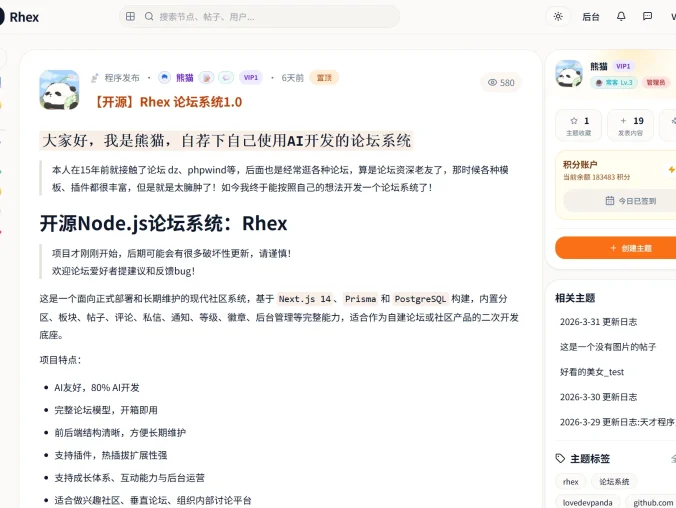Image resolution: width=676 pixels, height=508 pixels.
Task: Open the 后台 admin link
Action: [x=591, y=17]
